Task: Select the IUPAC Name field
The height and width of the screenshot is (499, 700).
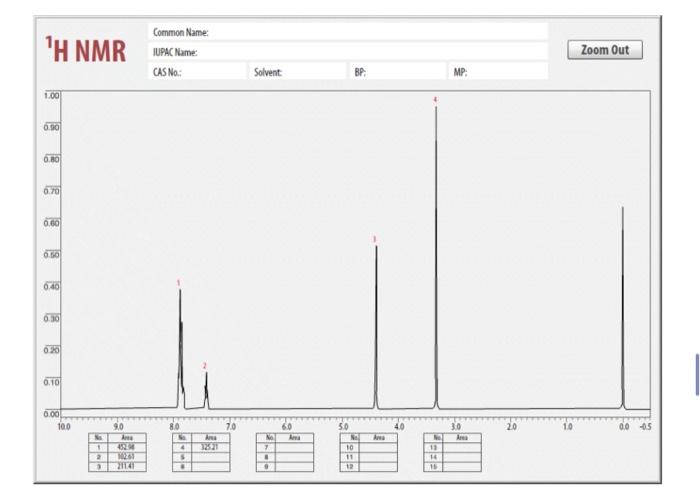Action: (348, 52)
